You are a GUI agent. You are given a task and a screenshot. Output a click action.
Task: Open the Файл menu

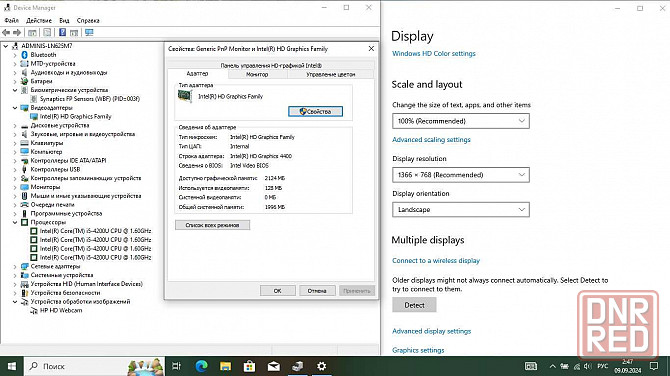12,21
